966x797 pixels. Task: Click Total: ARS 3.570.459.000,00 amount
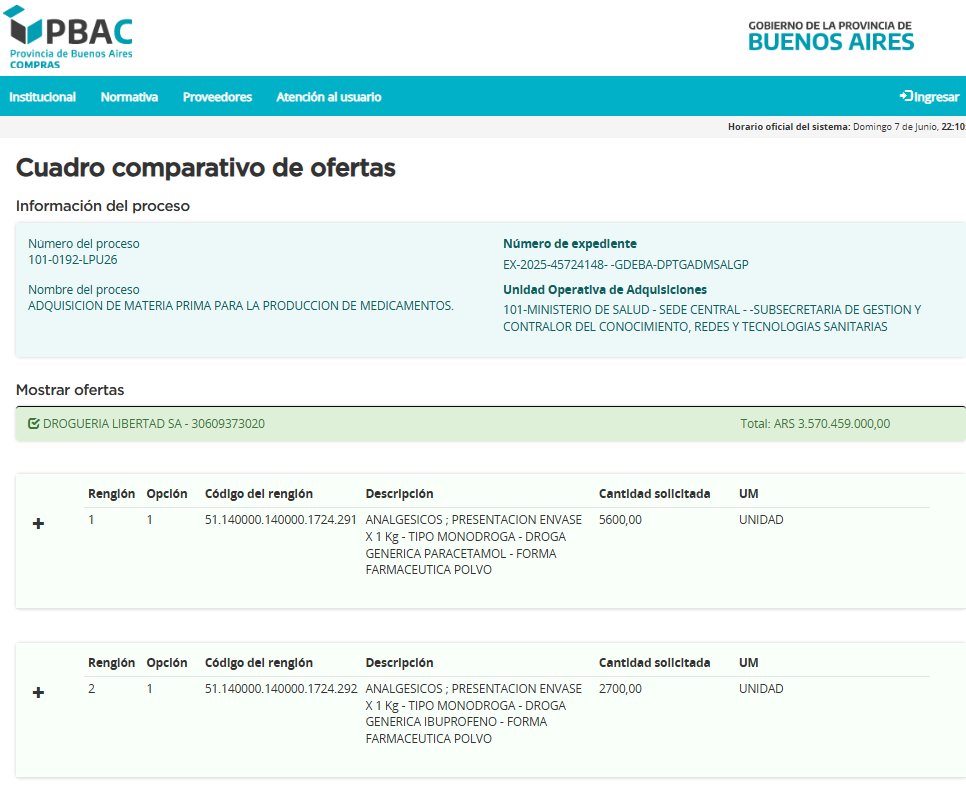(815, 424)
